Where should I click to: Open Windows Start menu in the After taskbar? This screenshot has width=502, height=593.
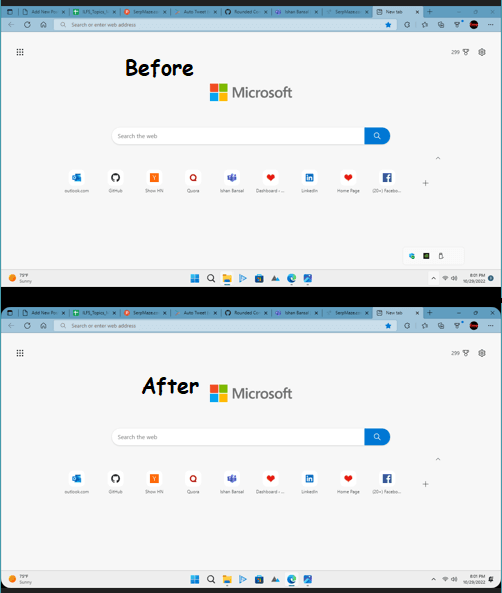click(195, 579)
